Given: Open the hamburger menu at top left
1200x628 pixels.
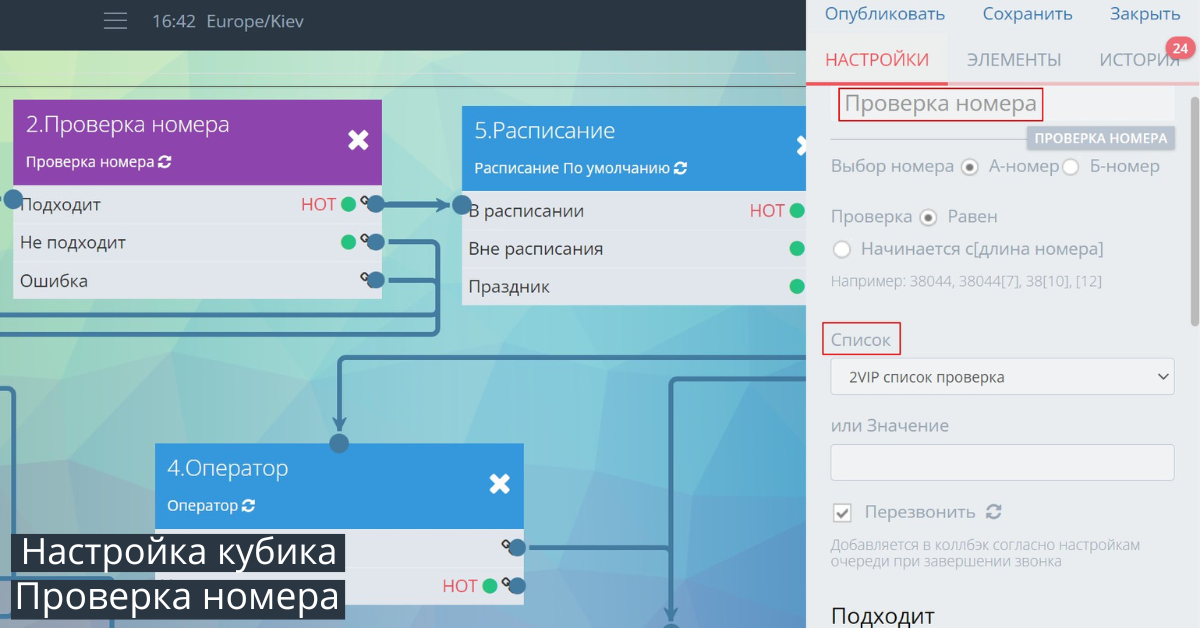Looking at the screenshot, I should pyautogui.click(x=115, y=20).
